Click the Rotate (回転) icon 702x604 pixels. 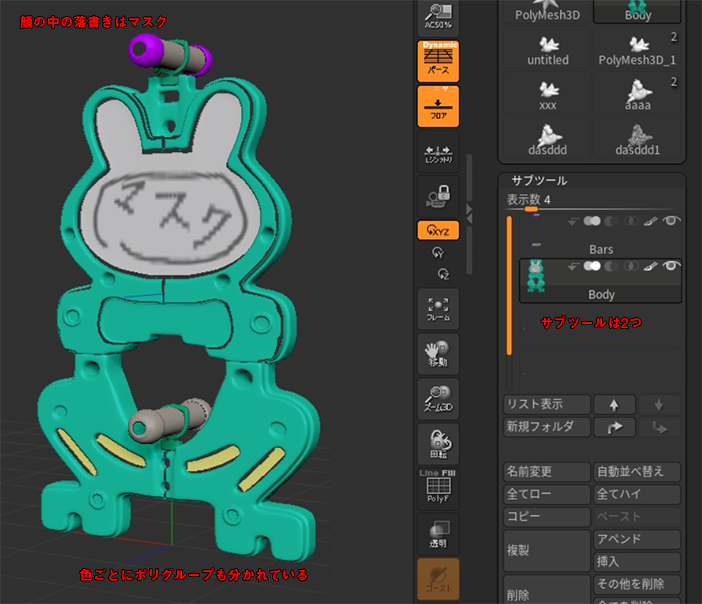point(438,444)
